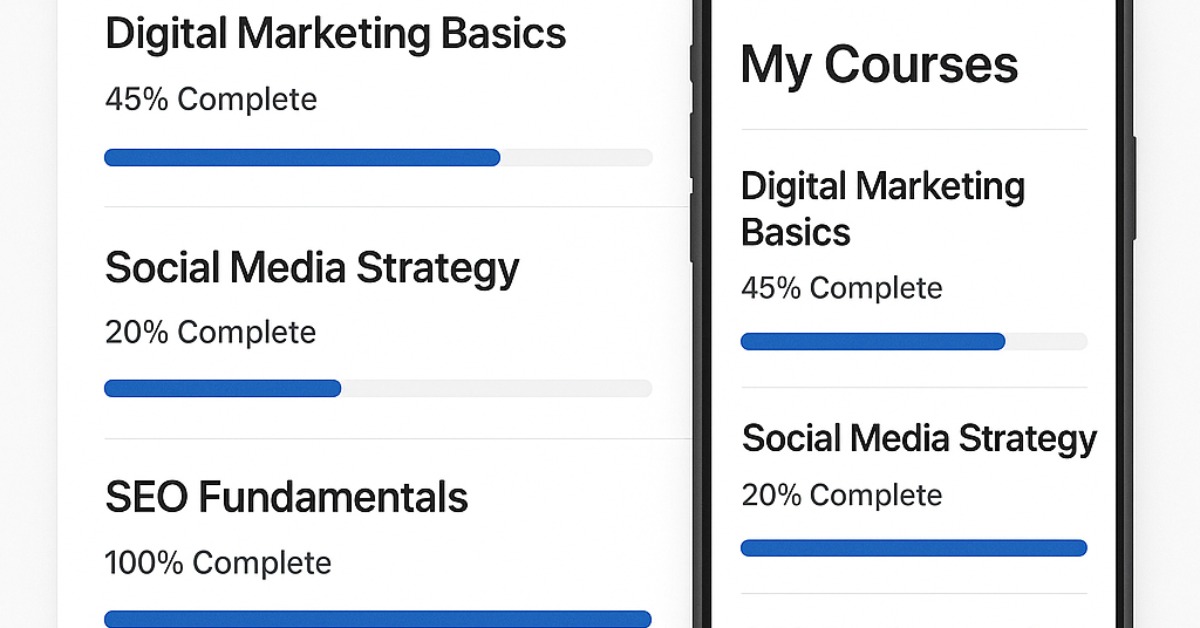
Task: Tap the My Courses heading on the phone
Action: pos(879,65)
